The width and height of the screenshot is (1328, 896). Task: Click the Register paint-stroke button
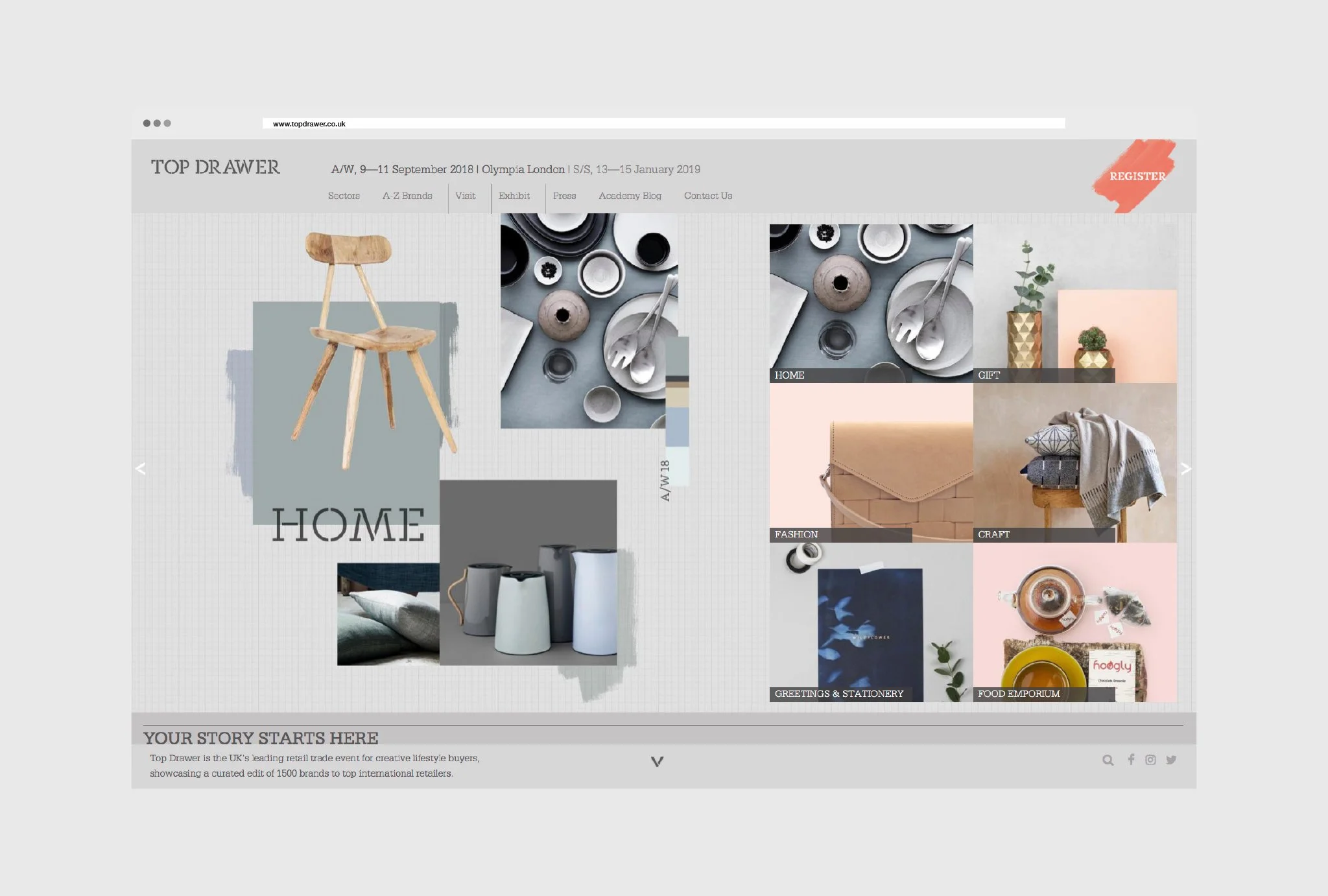coord(1137,176)
